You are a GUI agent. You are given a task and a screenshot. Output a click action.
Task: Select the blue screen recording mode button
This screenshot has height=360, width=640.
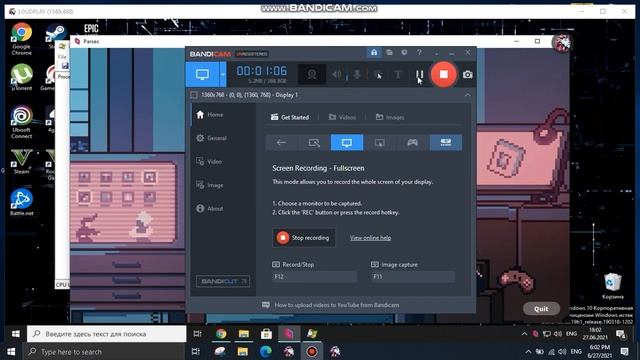coord(202,74)
